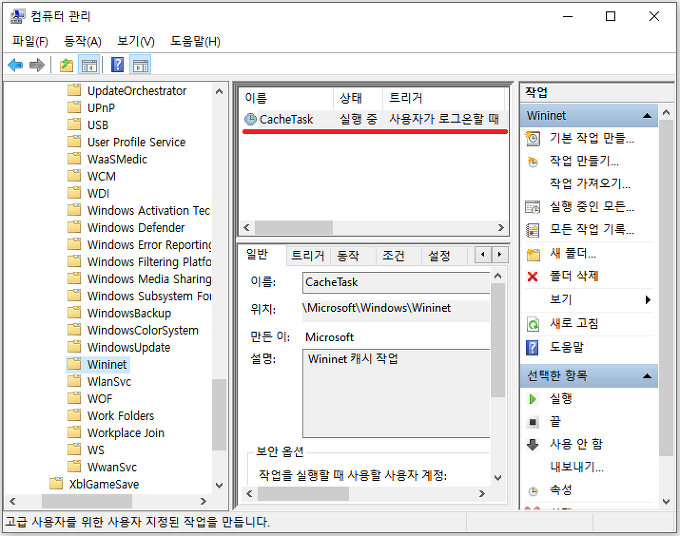Select WaaSMedic in the tree

[117, 159]
